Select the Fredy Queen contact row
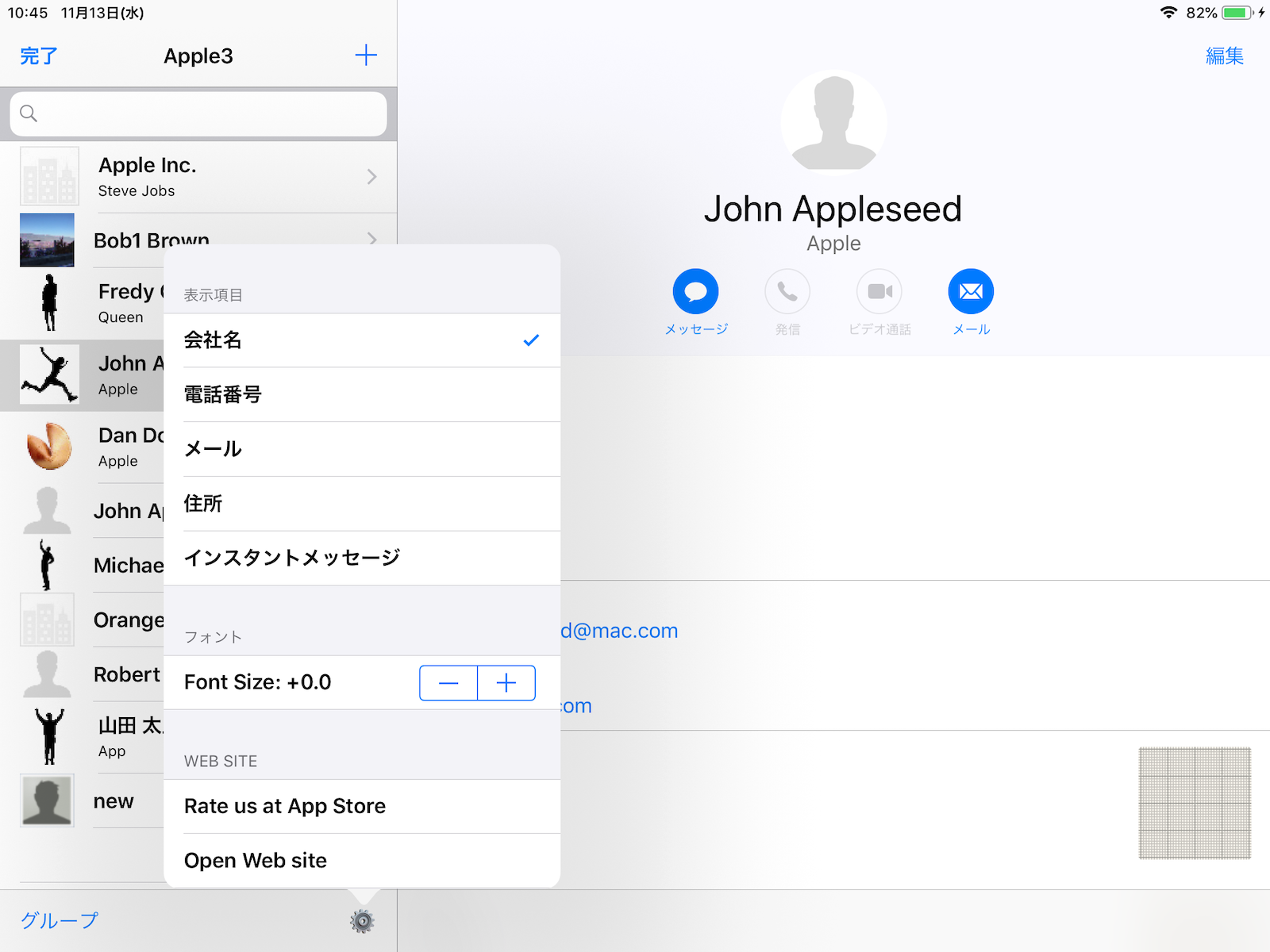Viewport: 1270px width, 952px height. 83,304
